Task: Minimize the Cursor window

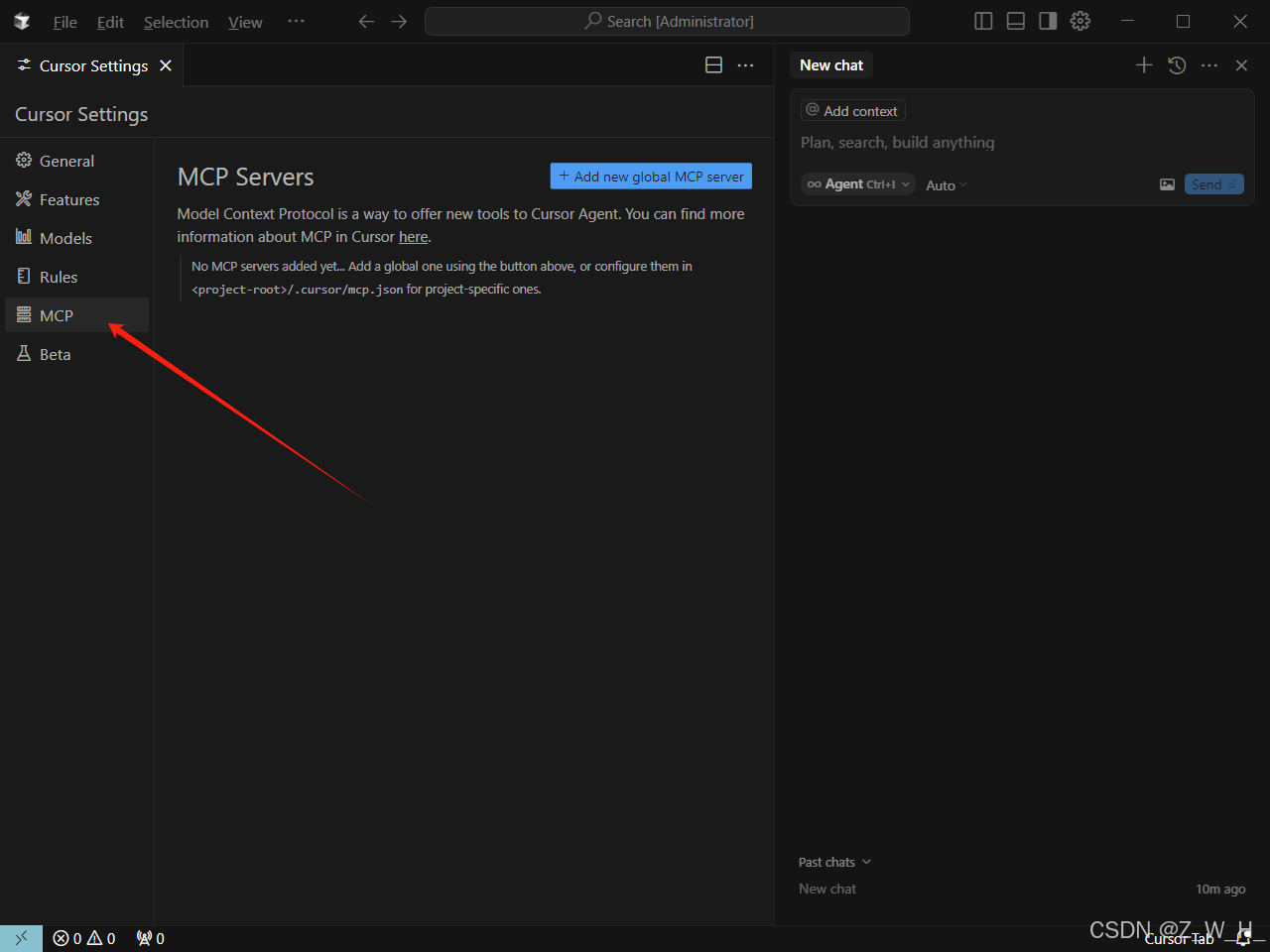Action: pyautogui.click(x=1127, y=21)
